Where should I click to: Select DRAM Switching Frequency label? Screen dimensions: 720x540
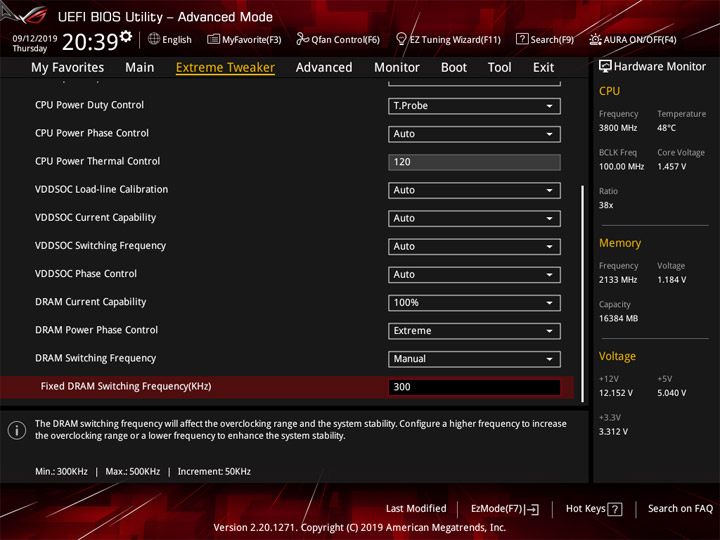(96, 358)
